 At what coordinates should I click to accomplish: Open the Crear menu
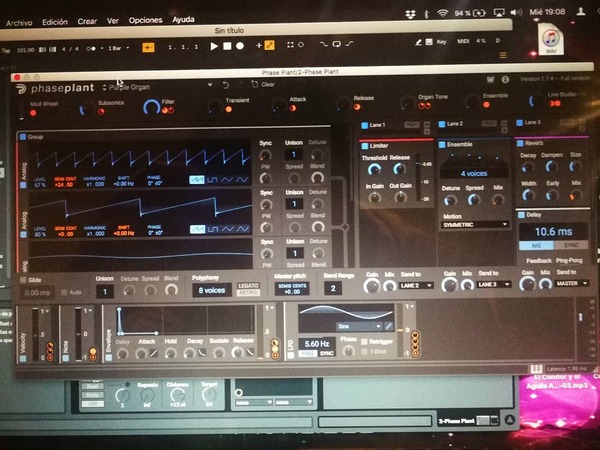(87, 21)
